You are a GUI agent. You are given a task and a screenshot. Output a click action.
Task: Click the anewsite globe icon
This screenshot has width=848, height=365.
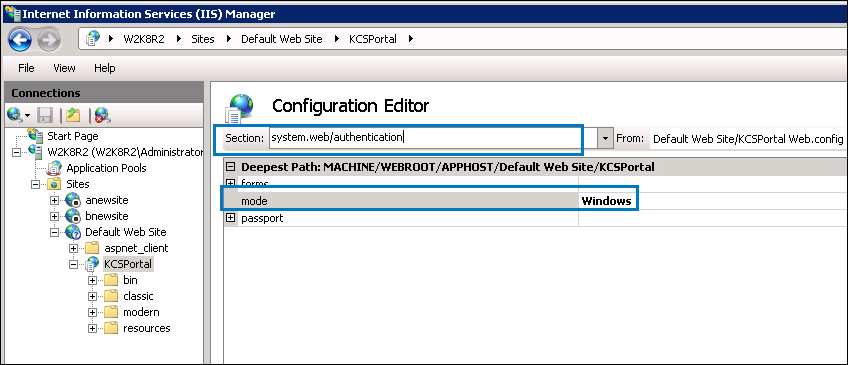click(73, 200)
